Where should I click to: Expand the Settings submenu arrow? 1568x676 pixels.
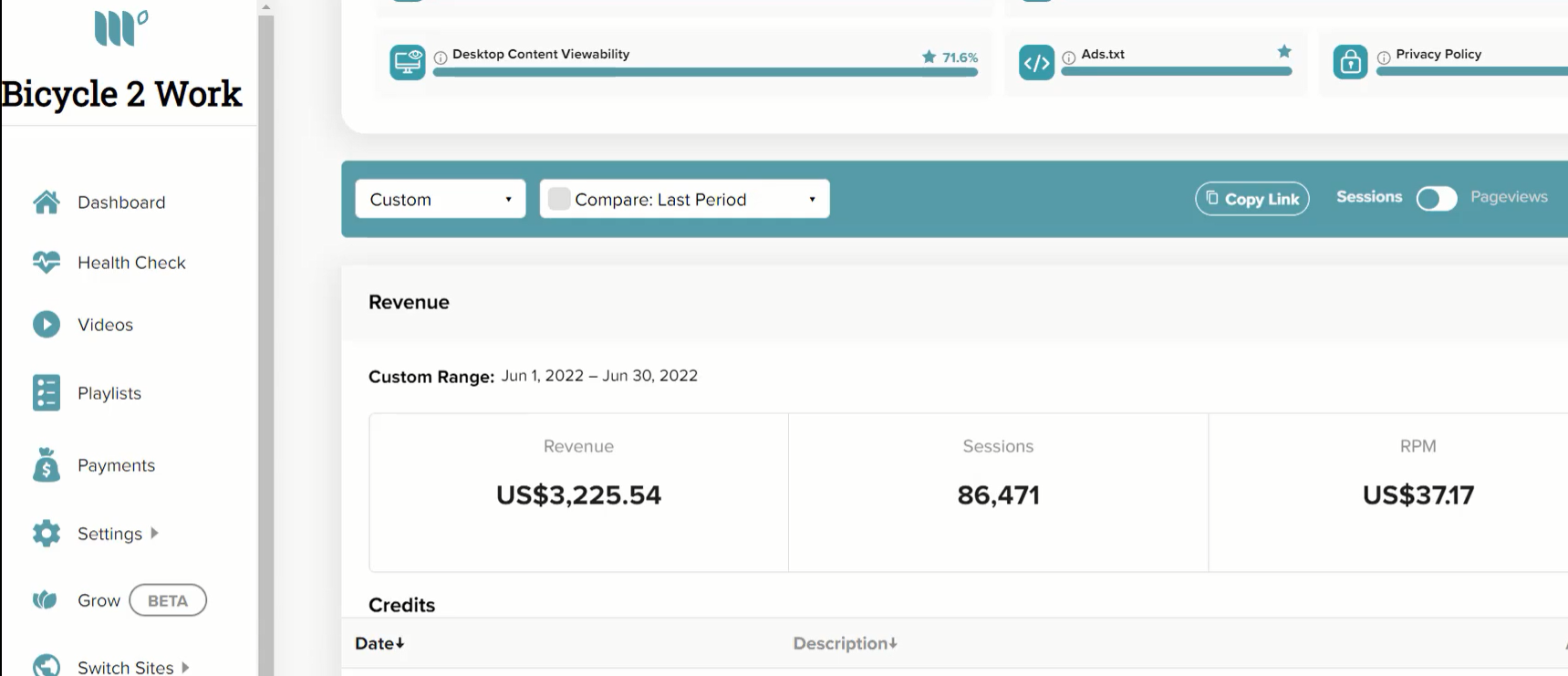pyautogui.click(x=154, y=533)
